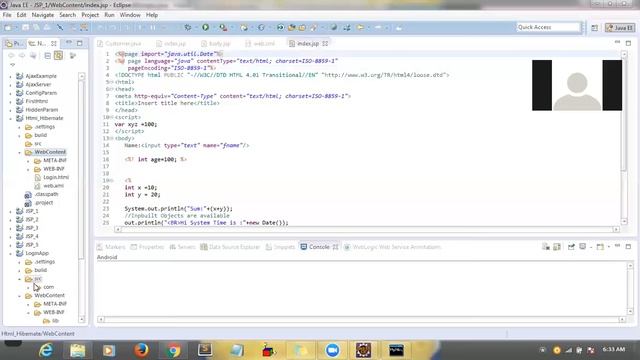This screenshot has height=360, width=640.
Task: Expand the com package under src
Action: [x=29, y=287]
